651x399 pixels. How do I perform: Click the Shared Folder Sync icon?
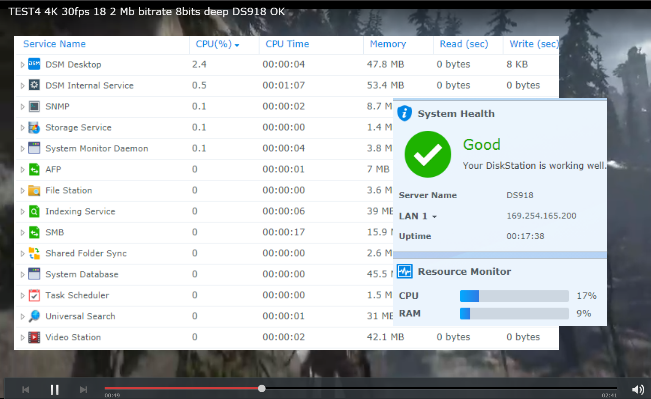click(34, 253)
